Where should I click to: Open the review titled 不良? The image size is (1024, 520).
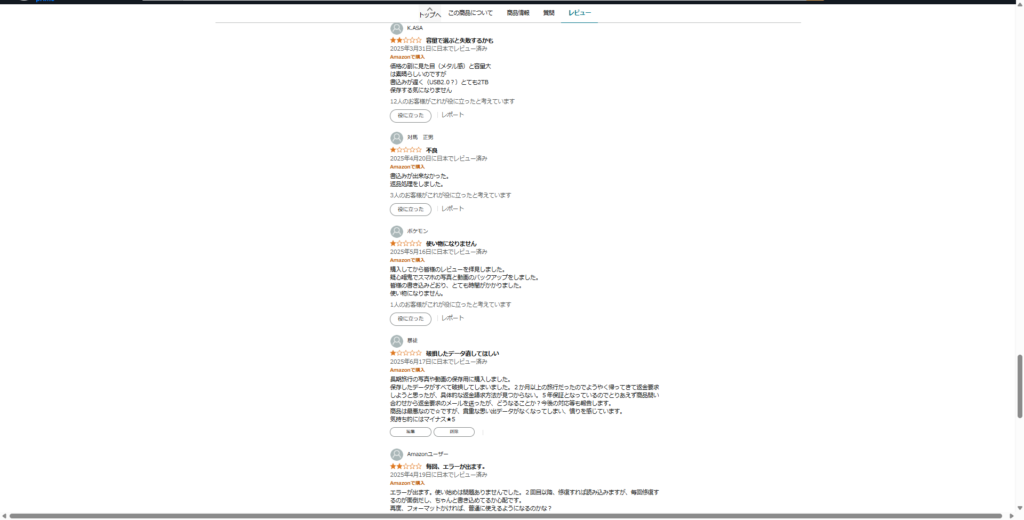(x=432, y=150)
